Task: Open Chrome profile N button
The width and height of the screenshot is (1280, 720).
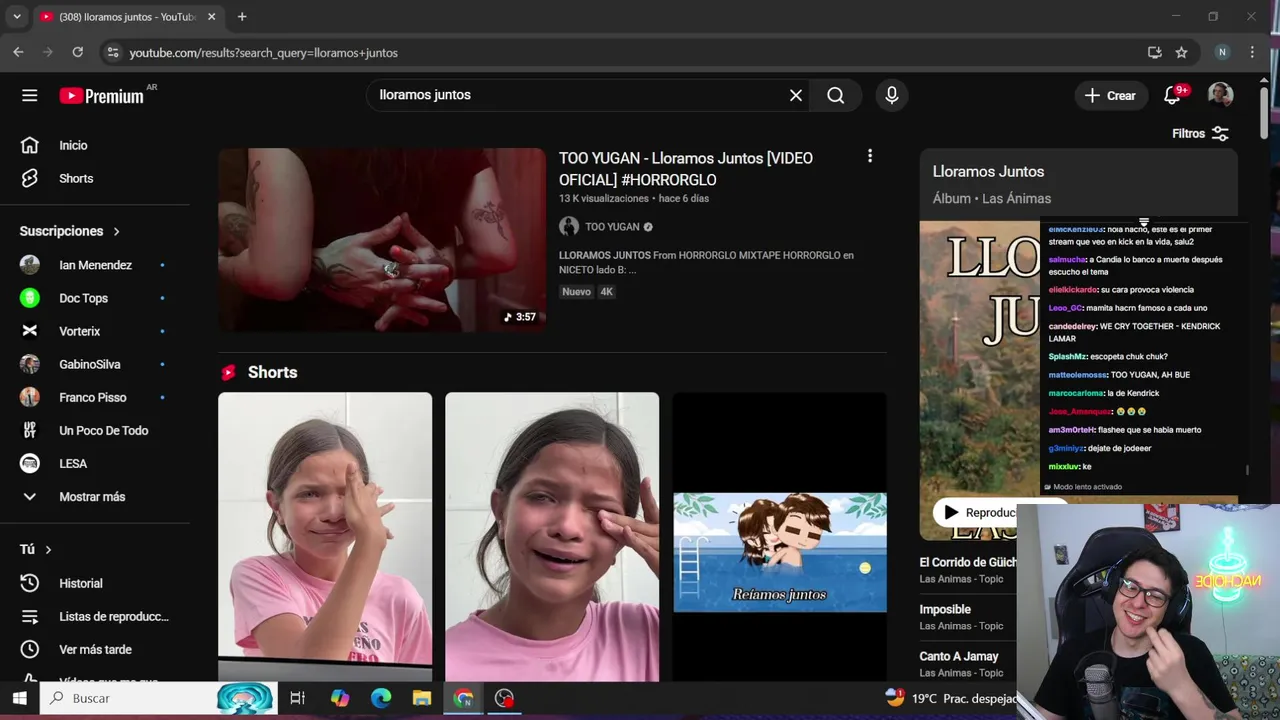Action: (x=1222, y=52)
